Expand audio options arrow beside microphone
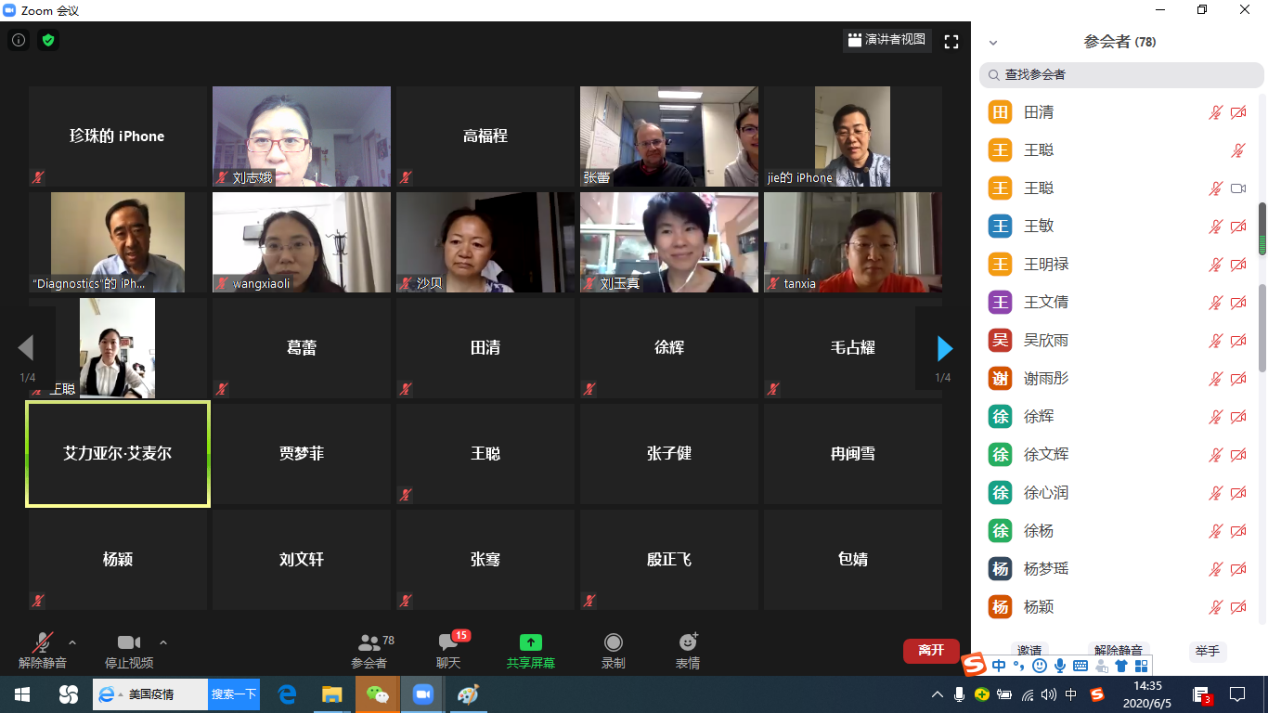This screenshot has width=1268, height=713. (x=72, y=643)
